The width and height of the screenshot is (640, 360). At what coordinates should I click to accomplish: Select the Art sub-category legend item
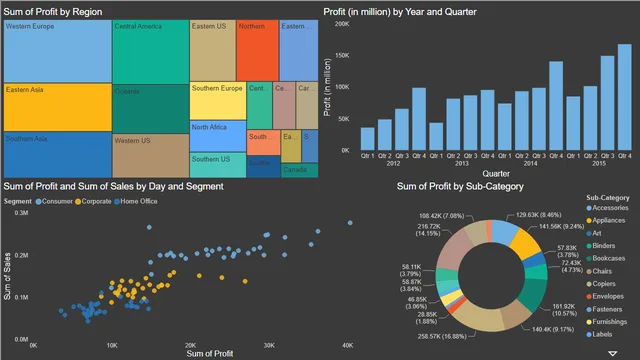594,233
